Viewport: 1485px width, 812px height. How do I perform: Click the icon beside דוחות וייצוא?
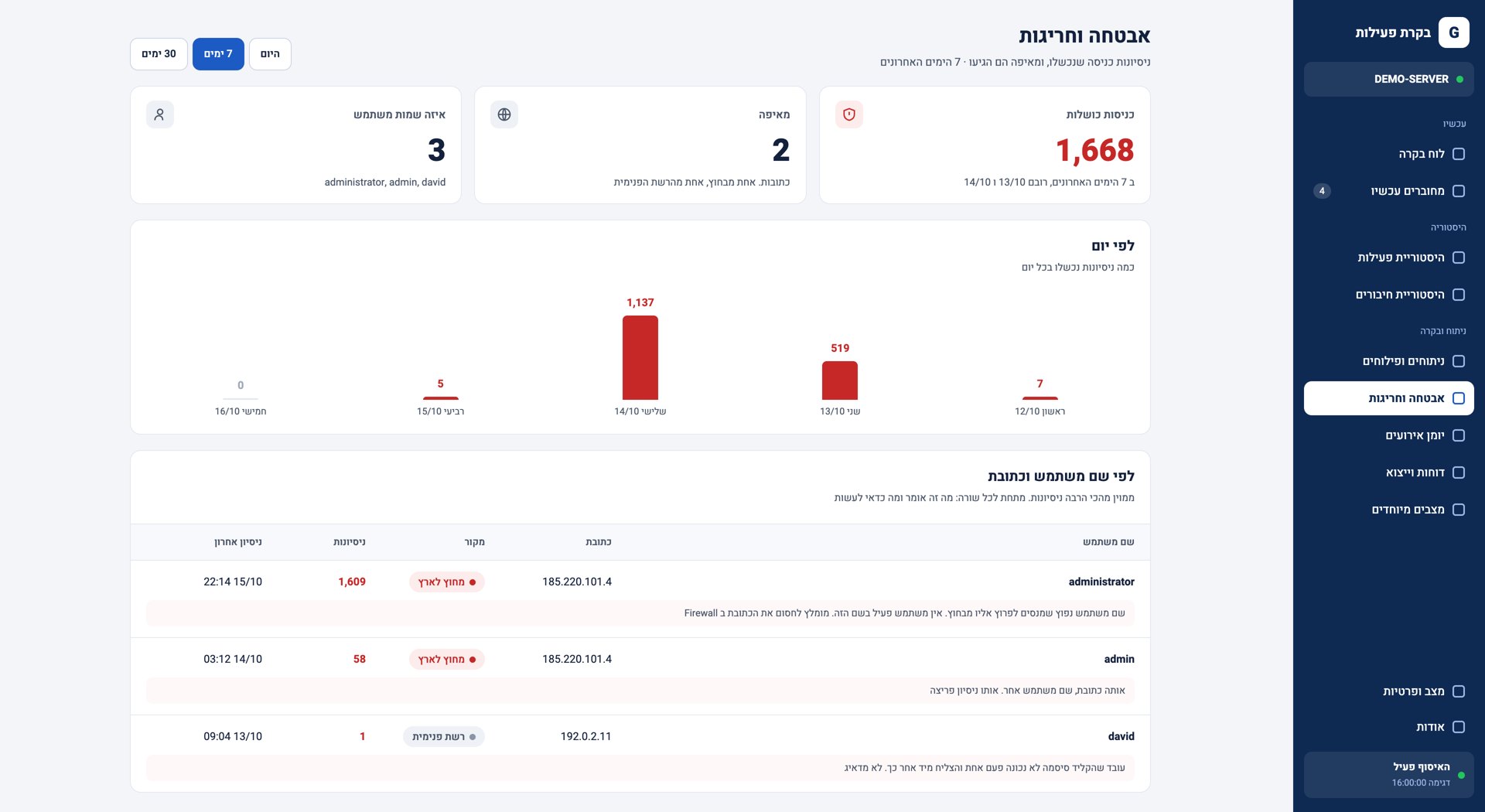(x=1459, y=473)
